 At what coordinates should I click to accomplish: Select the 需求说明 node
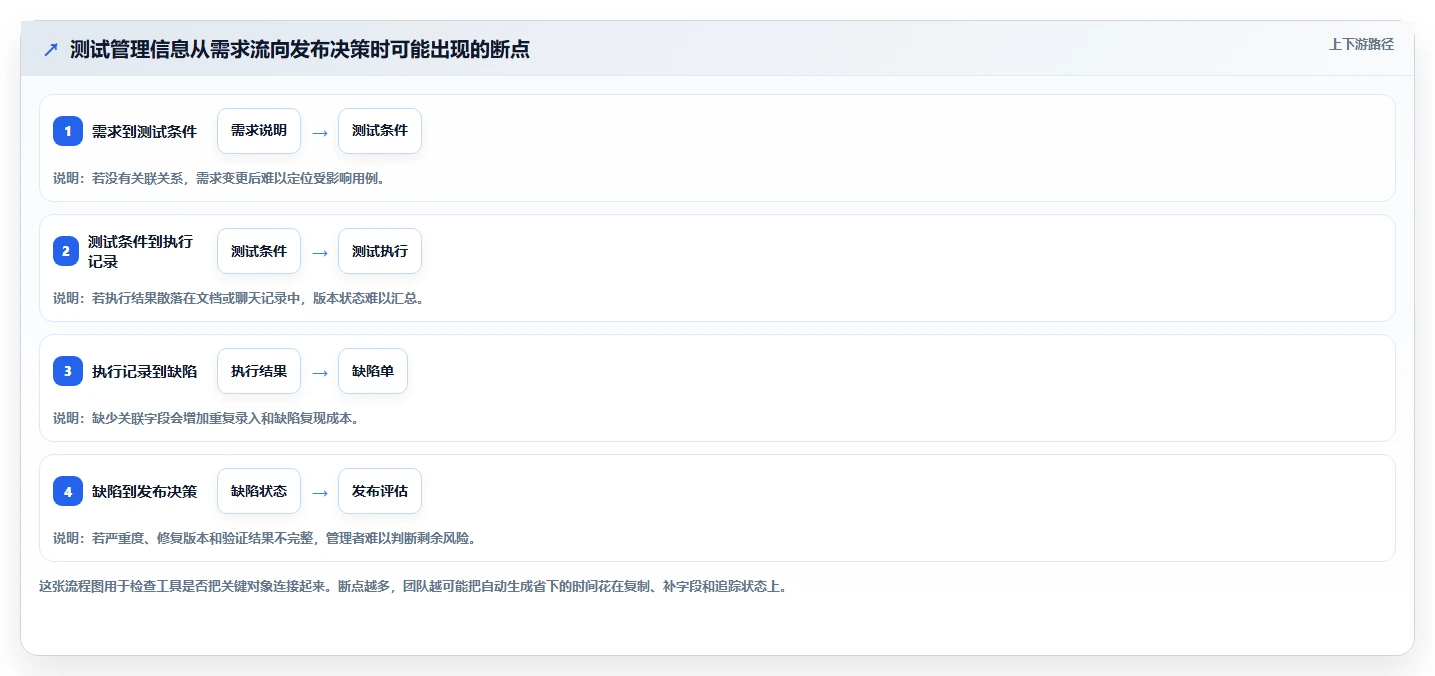(x=259, y=131)
